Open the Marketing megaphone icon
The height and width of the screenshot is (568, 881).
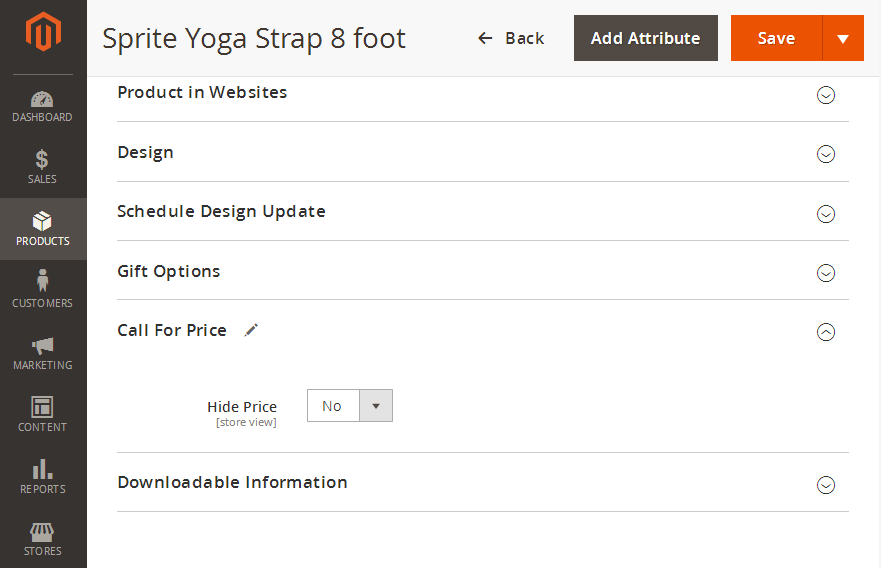(42, 345)
